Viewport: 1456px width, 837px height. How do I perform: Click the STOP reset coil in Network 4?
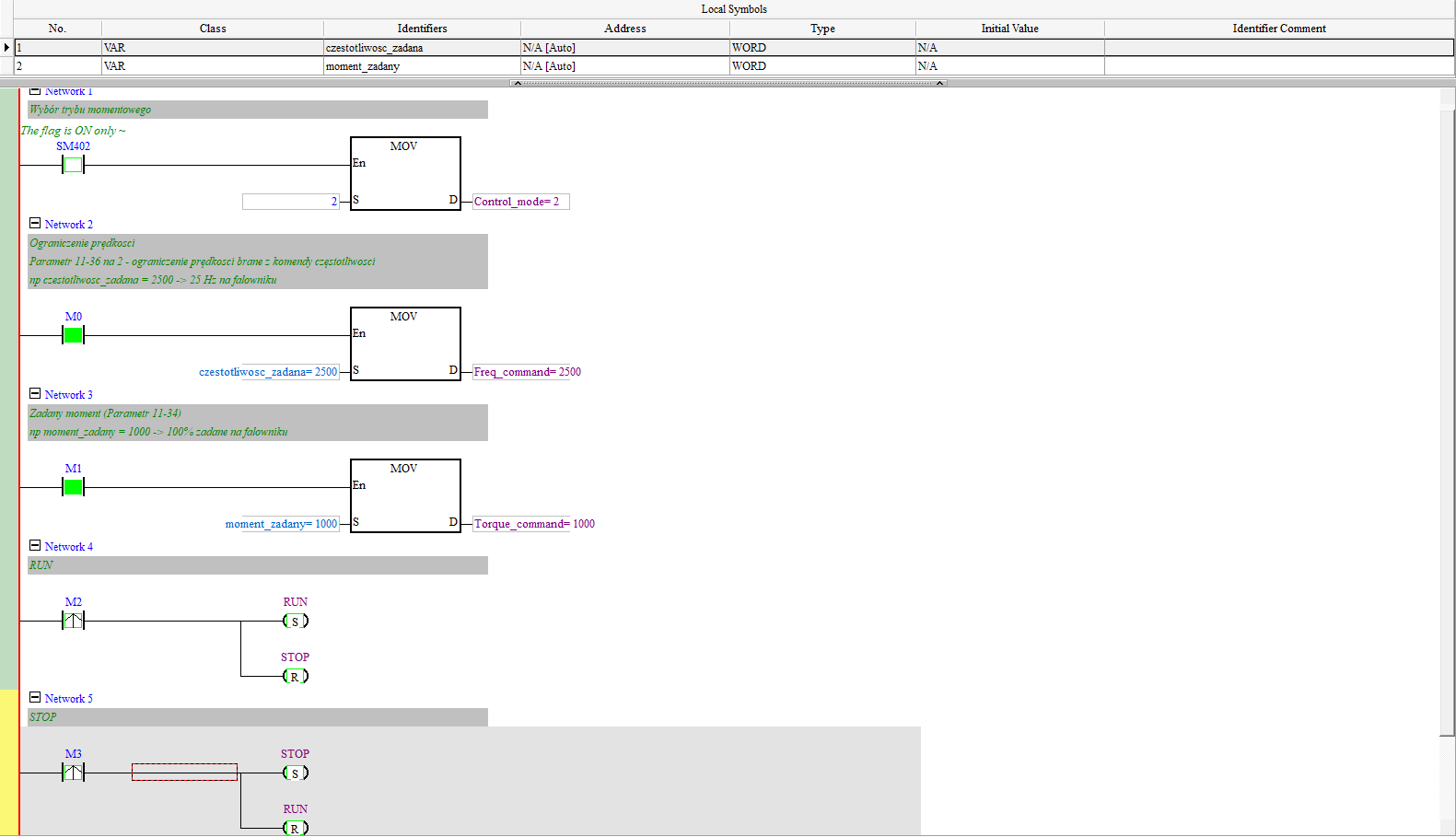click(x=295, y=677)
